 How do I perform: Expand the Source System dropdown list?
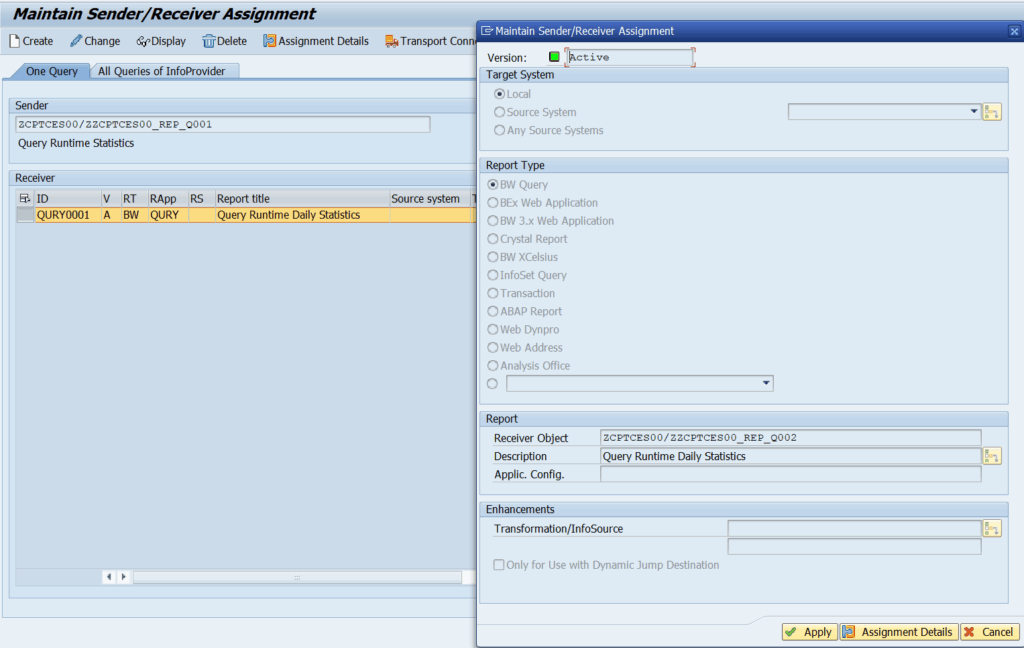pos(974,112)
